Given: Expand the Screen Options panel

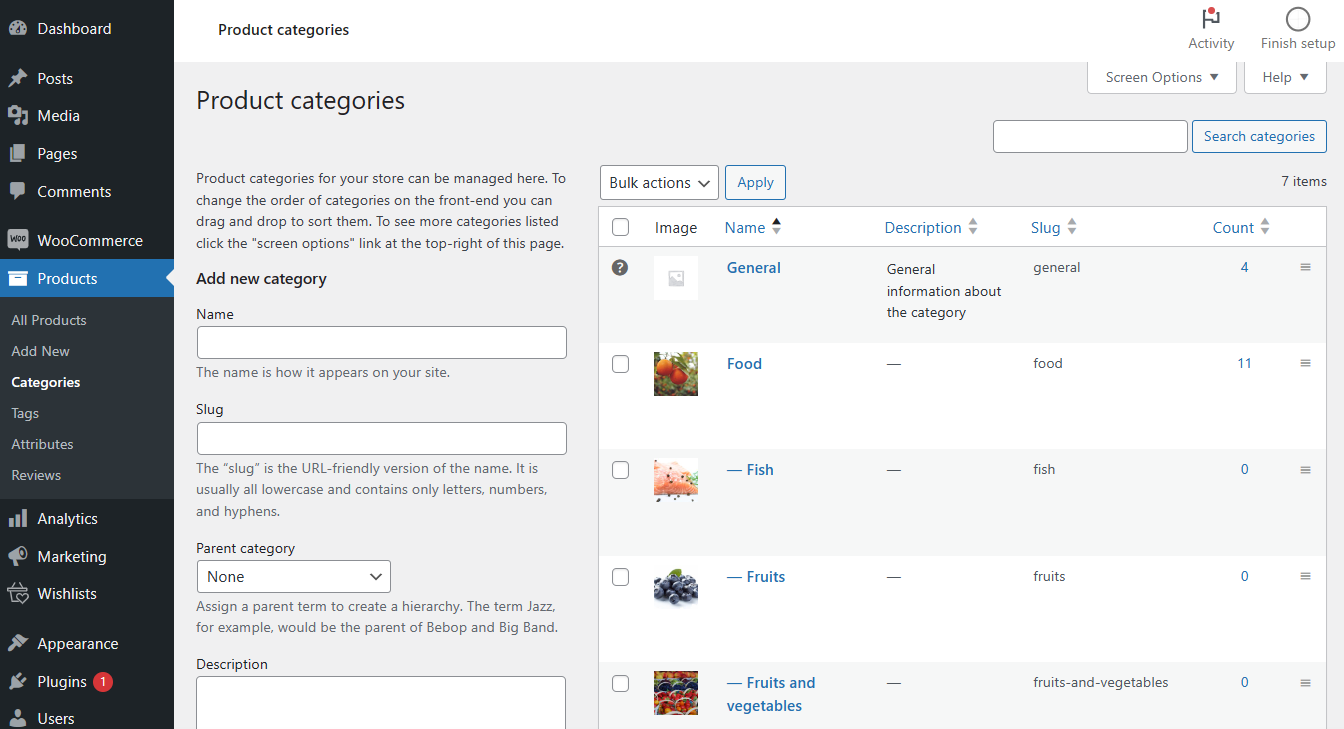Looking at the screenshot, I should (1161, 77).
